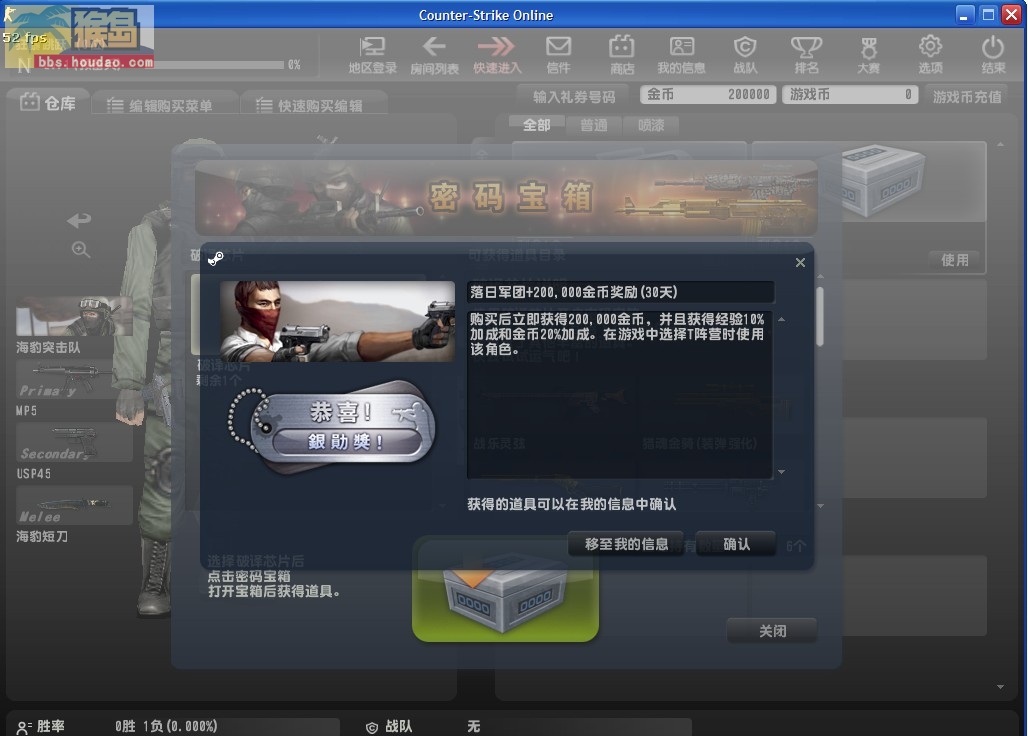Click the 移至我的信息 button
1028x736 pixels.
click(x=626, y=544)
